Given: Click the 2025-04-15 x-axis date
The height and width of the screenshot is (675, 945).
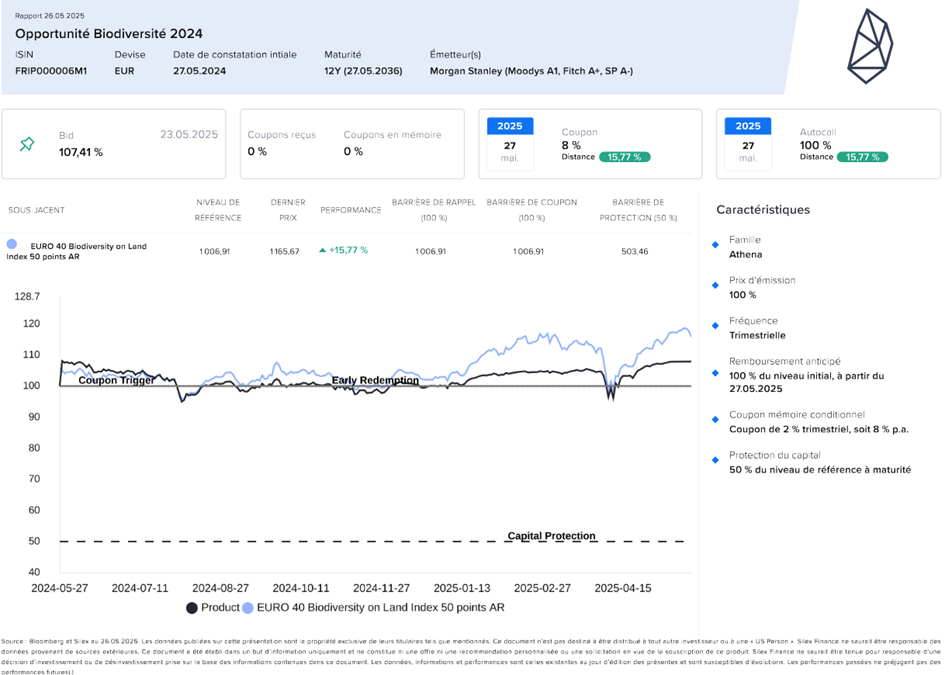Looking at the screenshot, I should pyautogui.click(x=623, y=588).
